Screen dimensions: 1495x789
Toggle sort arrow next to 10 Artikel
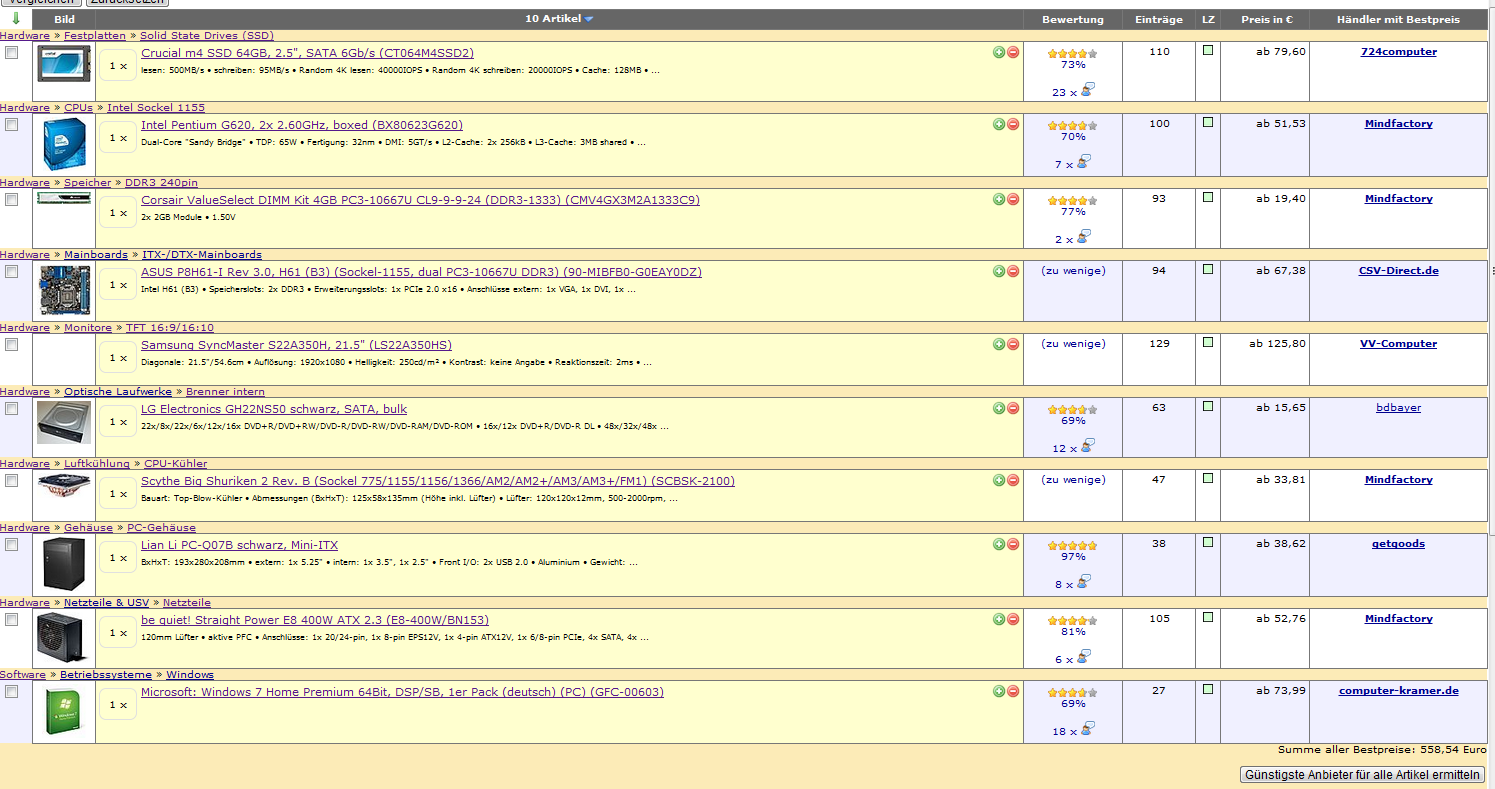[589, 19]
